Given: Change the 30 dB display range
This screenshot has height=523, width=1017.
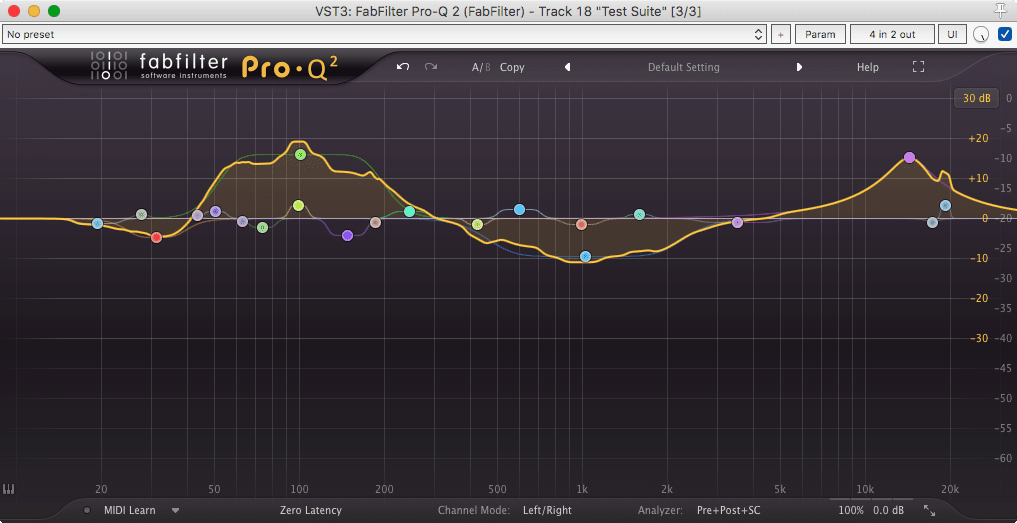Looking at the screenshot, I should pos(977,99).
